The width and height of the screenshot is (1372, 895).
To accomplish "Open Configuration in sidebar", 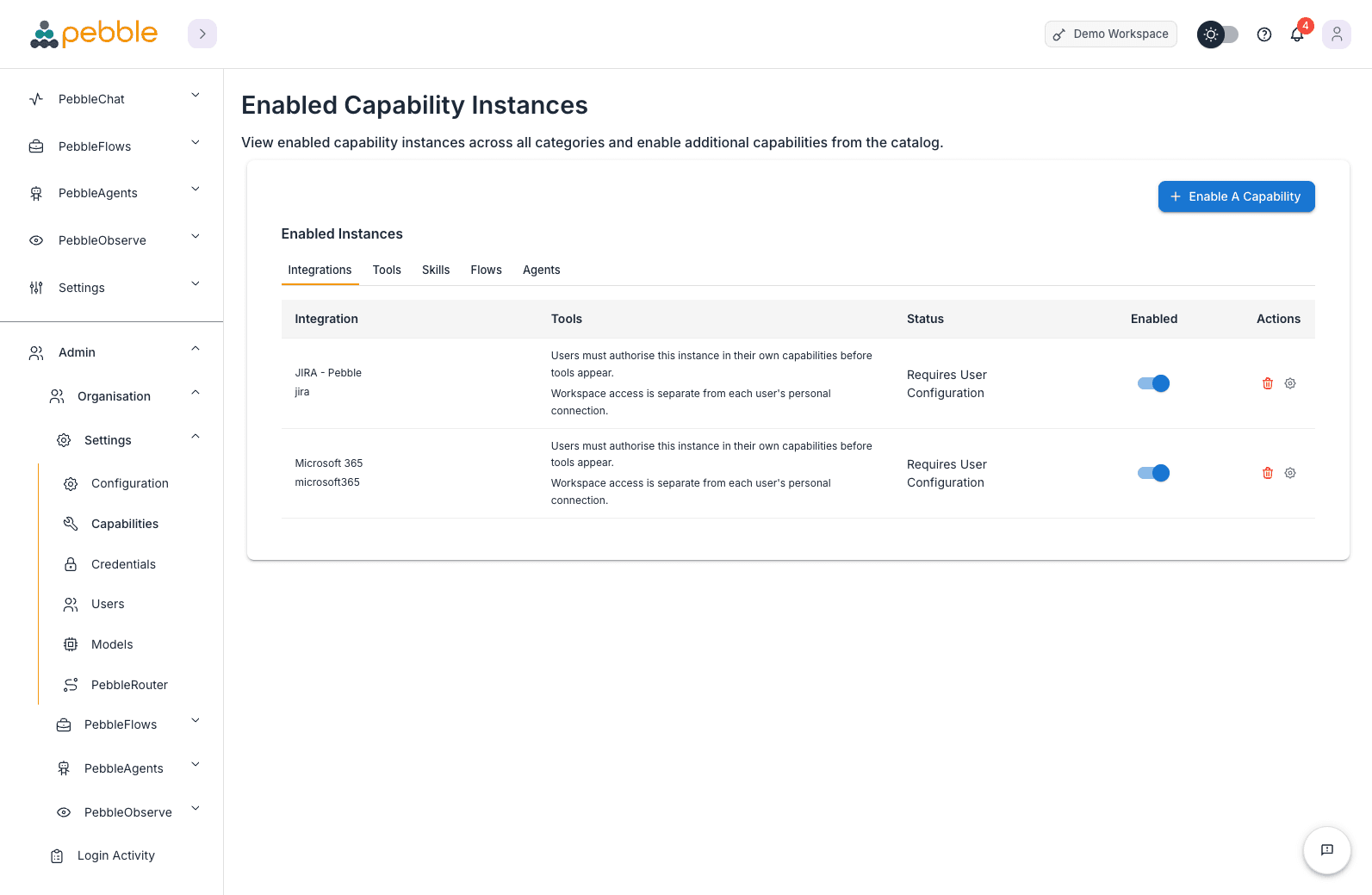I will click(130, 484).
